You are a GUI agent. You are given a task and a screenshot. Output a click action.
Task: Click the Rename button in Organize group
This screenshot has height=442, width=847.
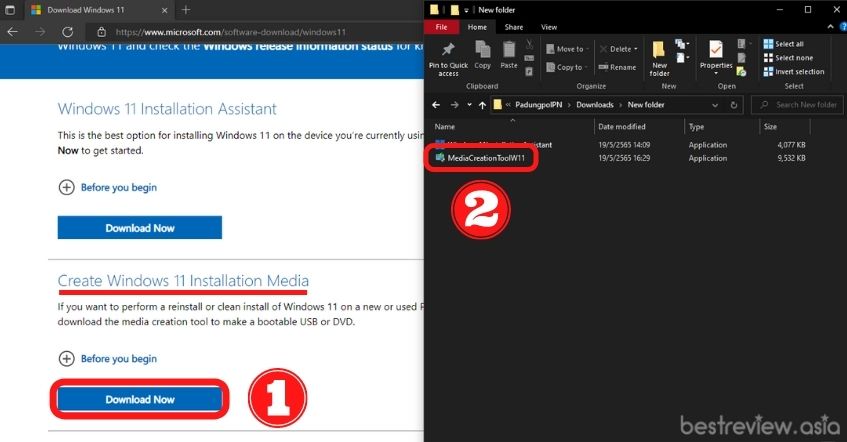tap(617, 67)
